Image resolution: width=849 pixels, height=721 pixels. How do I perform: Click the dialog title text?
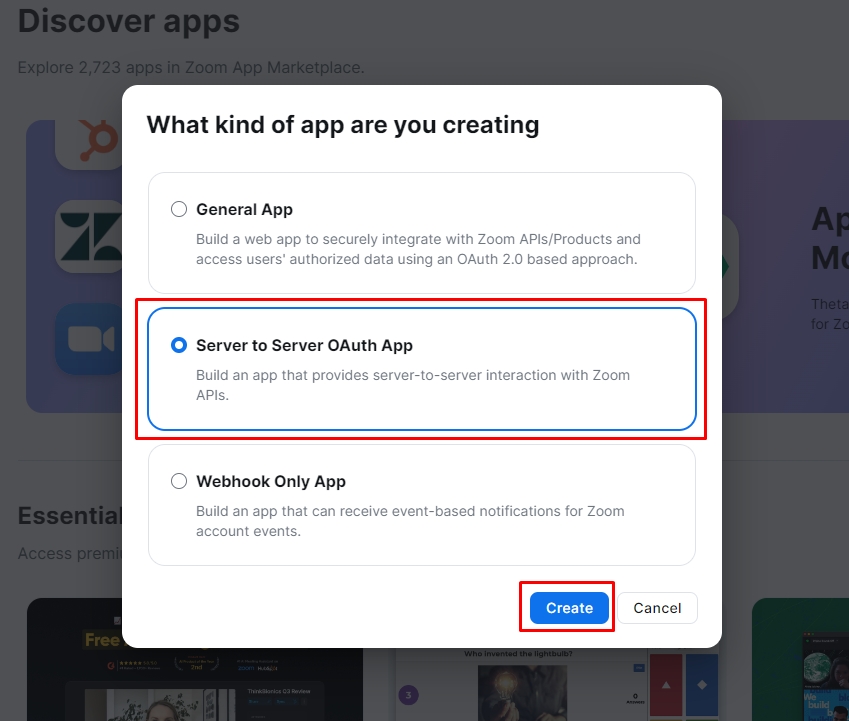tap(343, 125)
